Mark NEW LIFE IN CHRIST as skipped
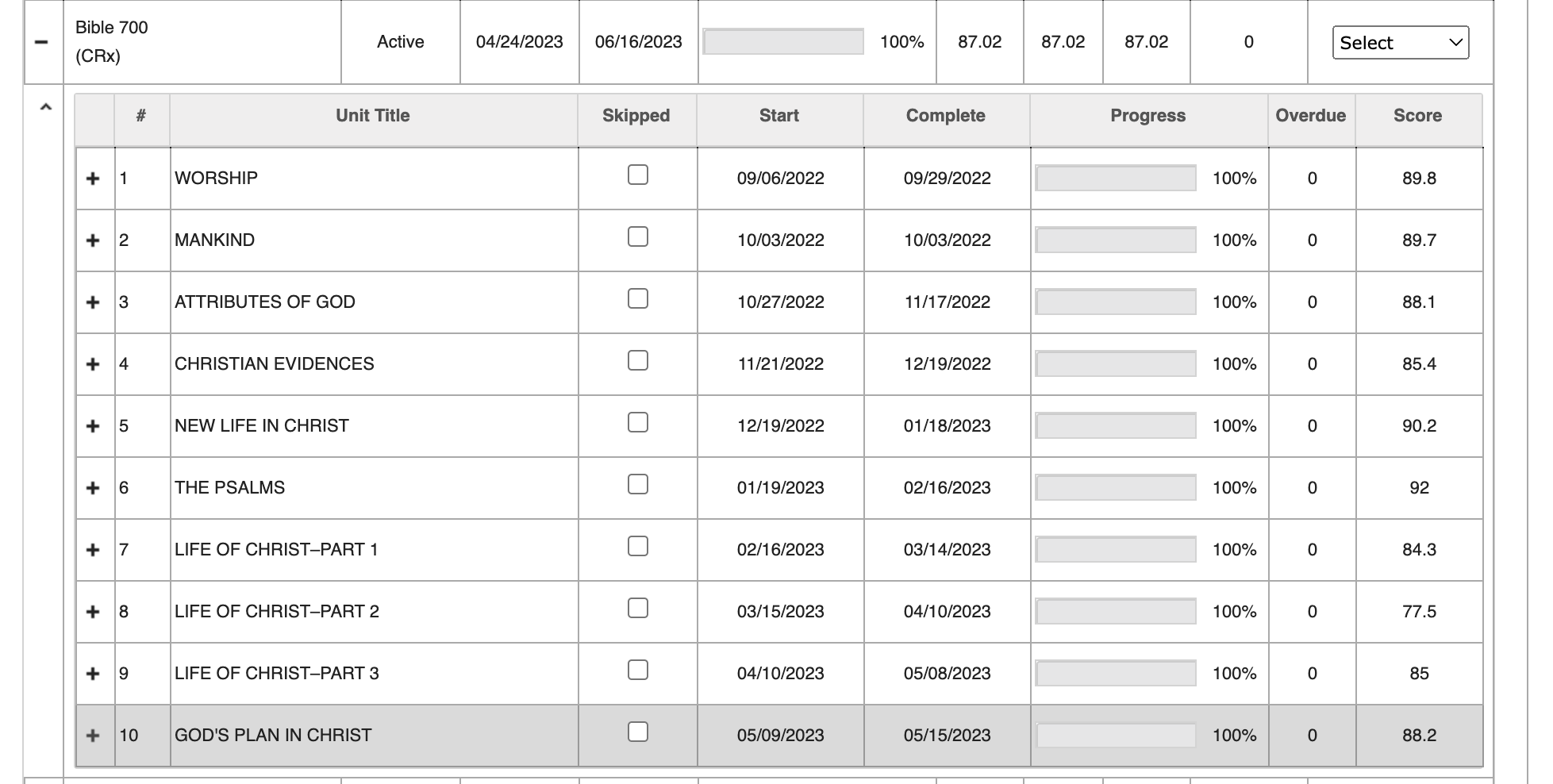This screenshot has width=1553, height=784. pyautogui.click(x=638, y=422)
